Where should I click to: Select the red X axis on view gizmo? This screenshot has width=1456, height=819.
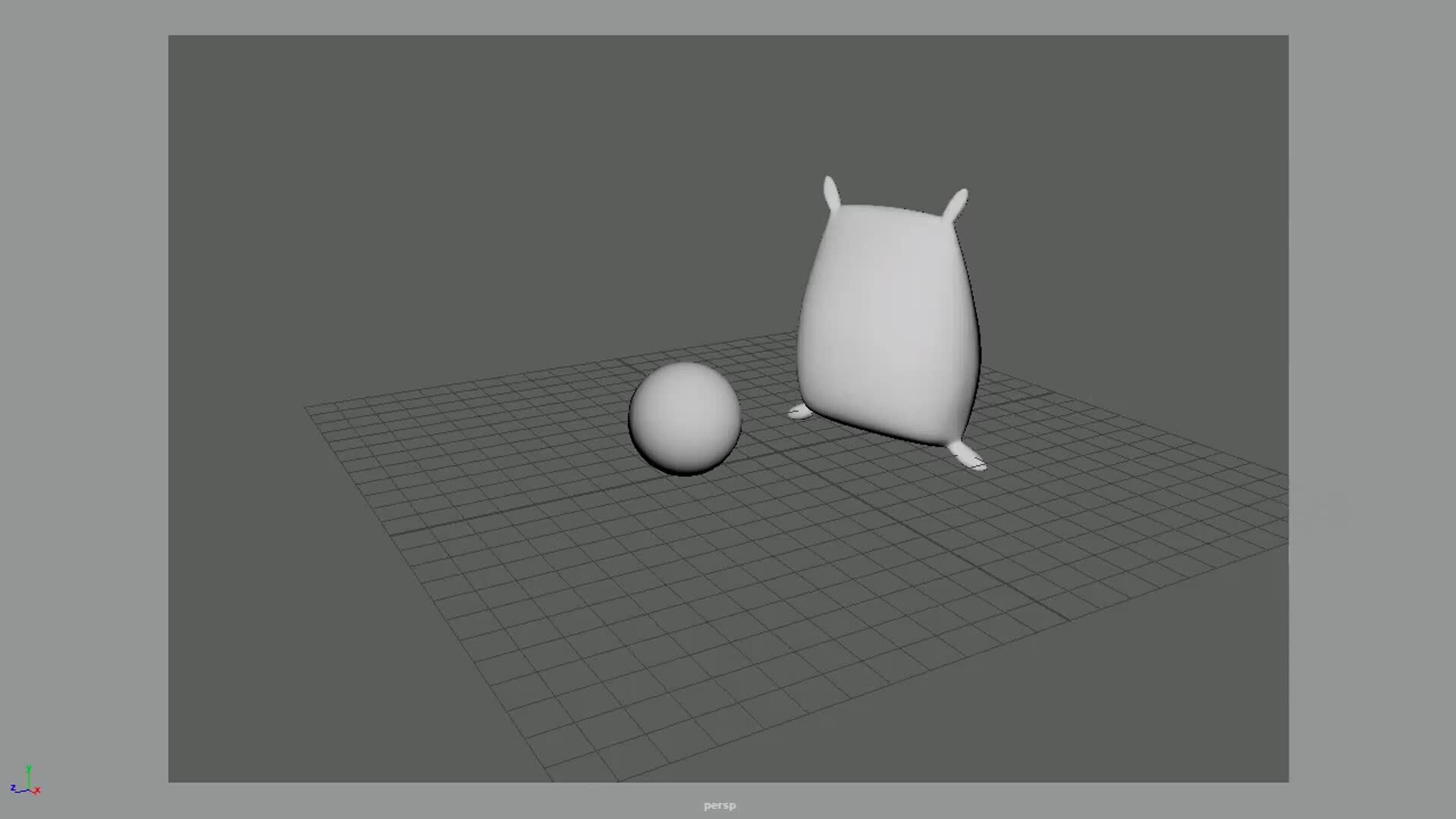(37, 791)
